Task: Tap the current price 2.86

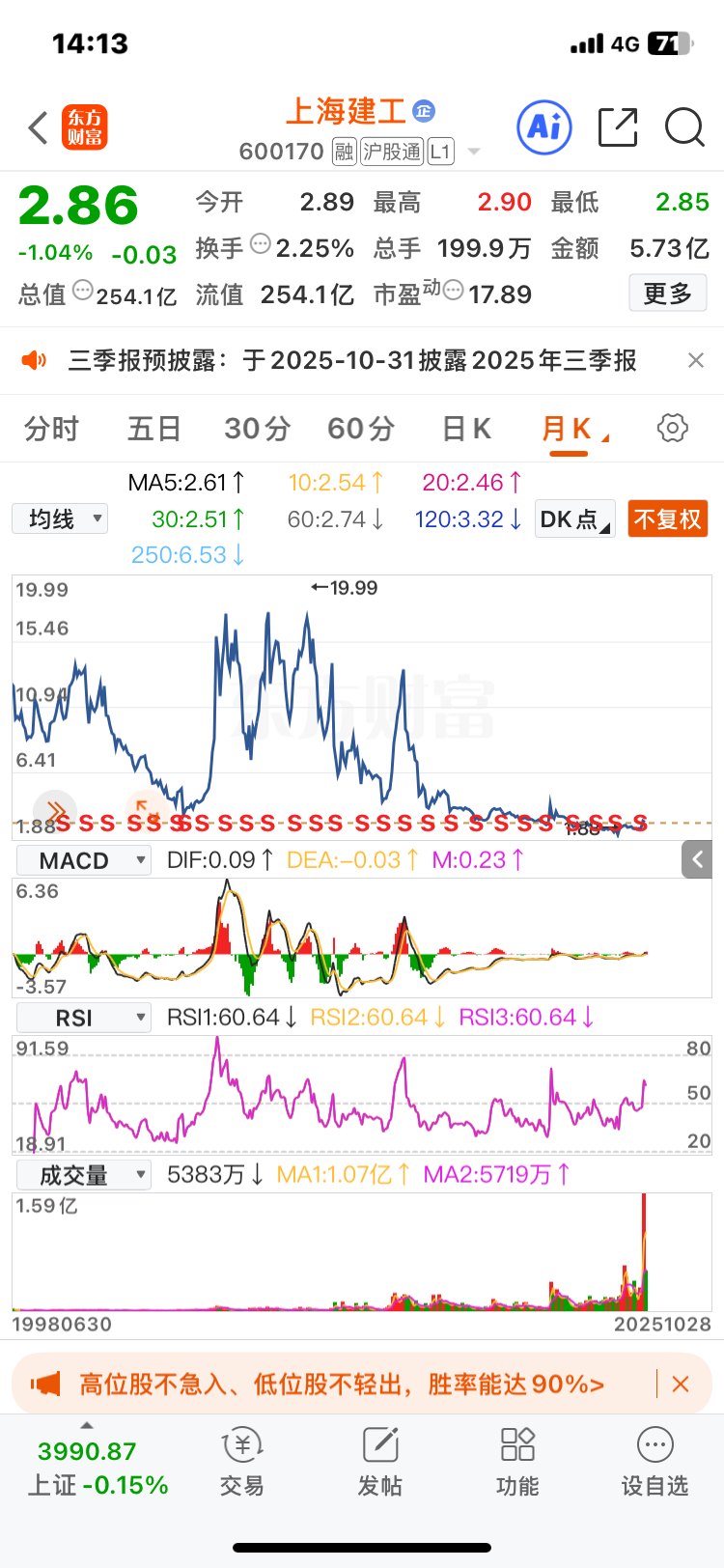Action: point(78,206)
